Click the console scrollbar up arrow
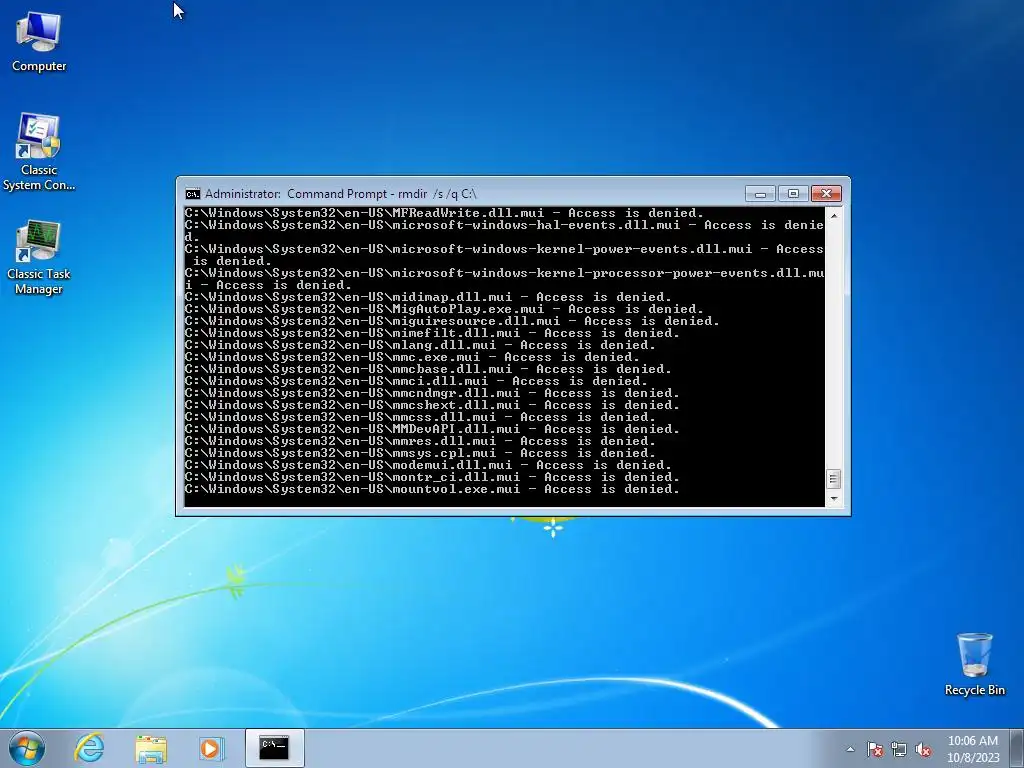The image size is (1024, 768). pyautogui.click(x=833, y=215)
